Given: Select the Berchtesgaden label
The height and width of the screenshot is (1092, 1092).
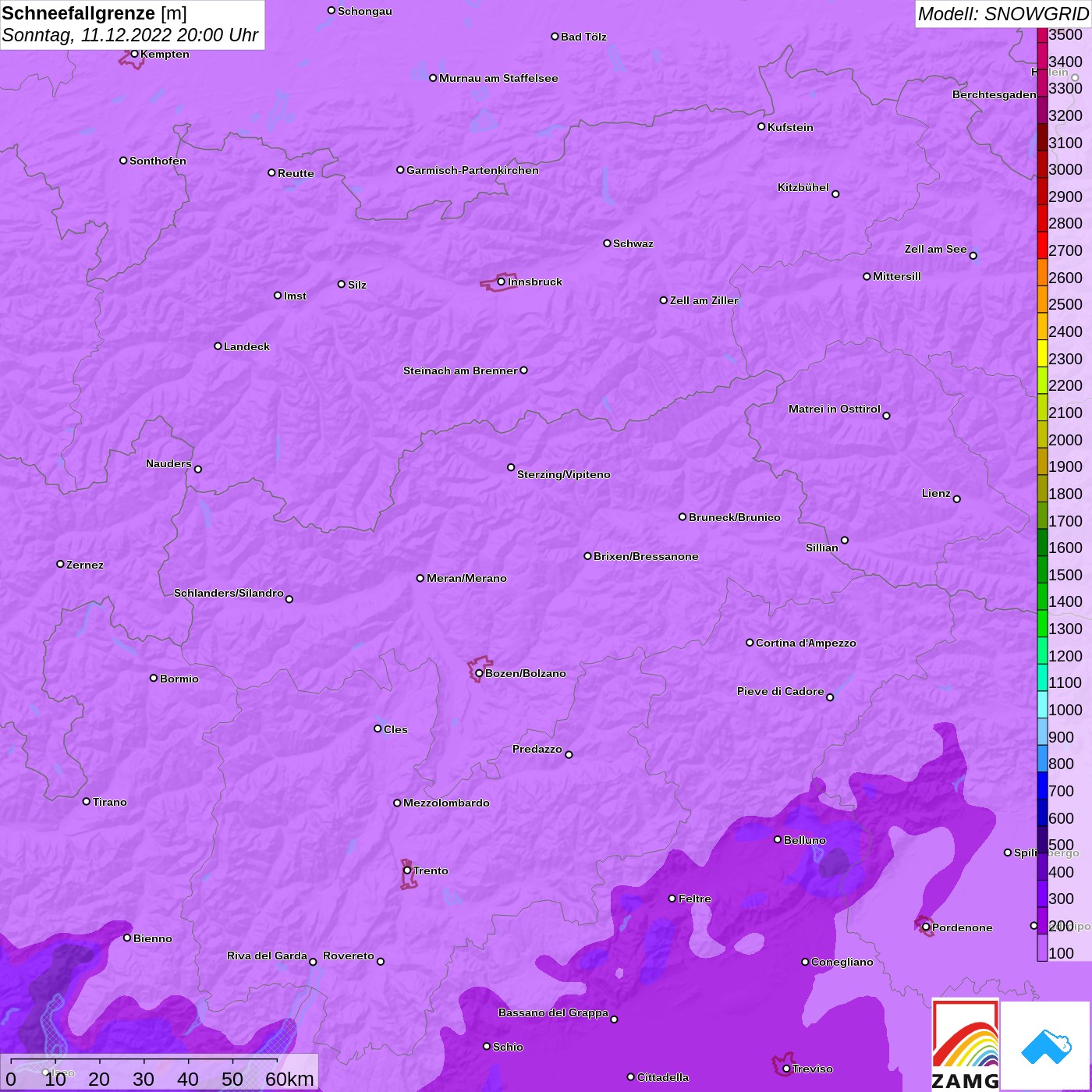Looking at the screenshot, I should (x=994, y=94).
